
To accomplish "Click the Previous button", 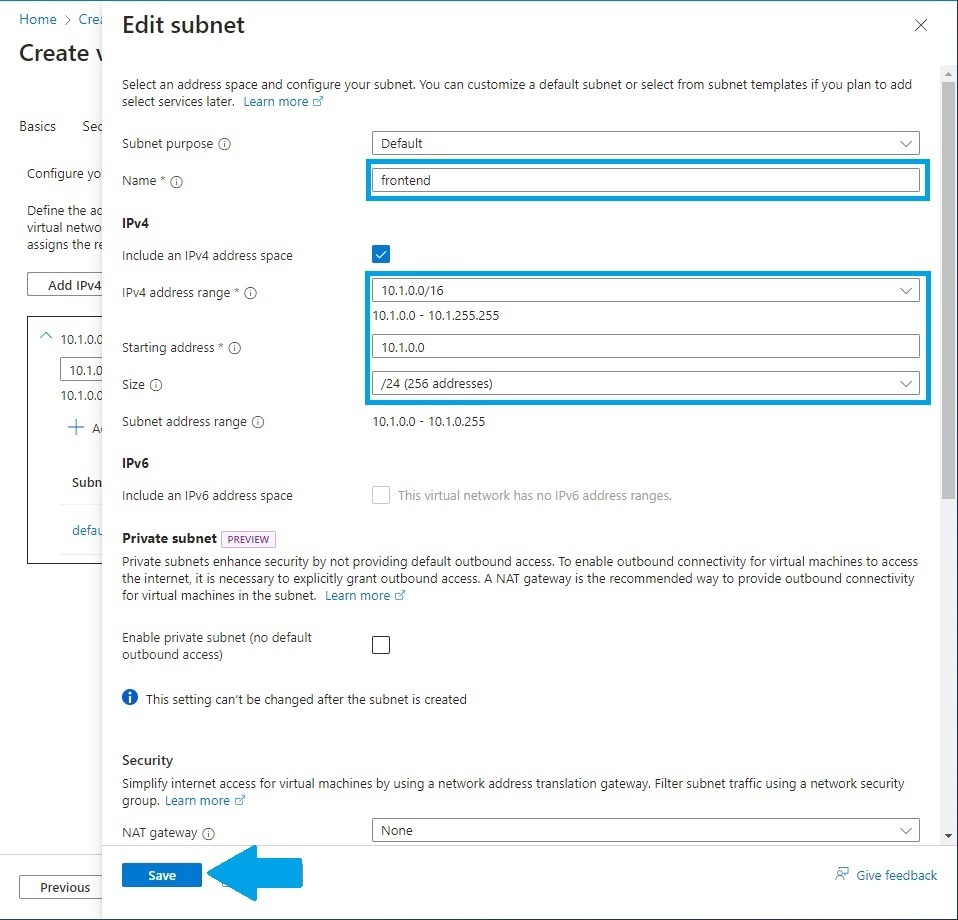I will [x=65, y=887].
